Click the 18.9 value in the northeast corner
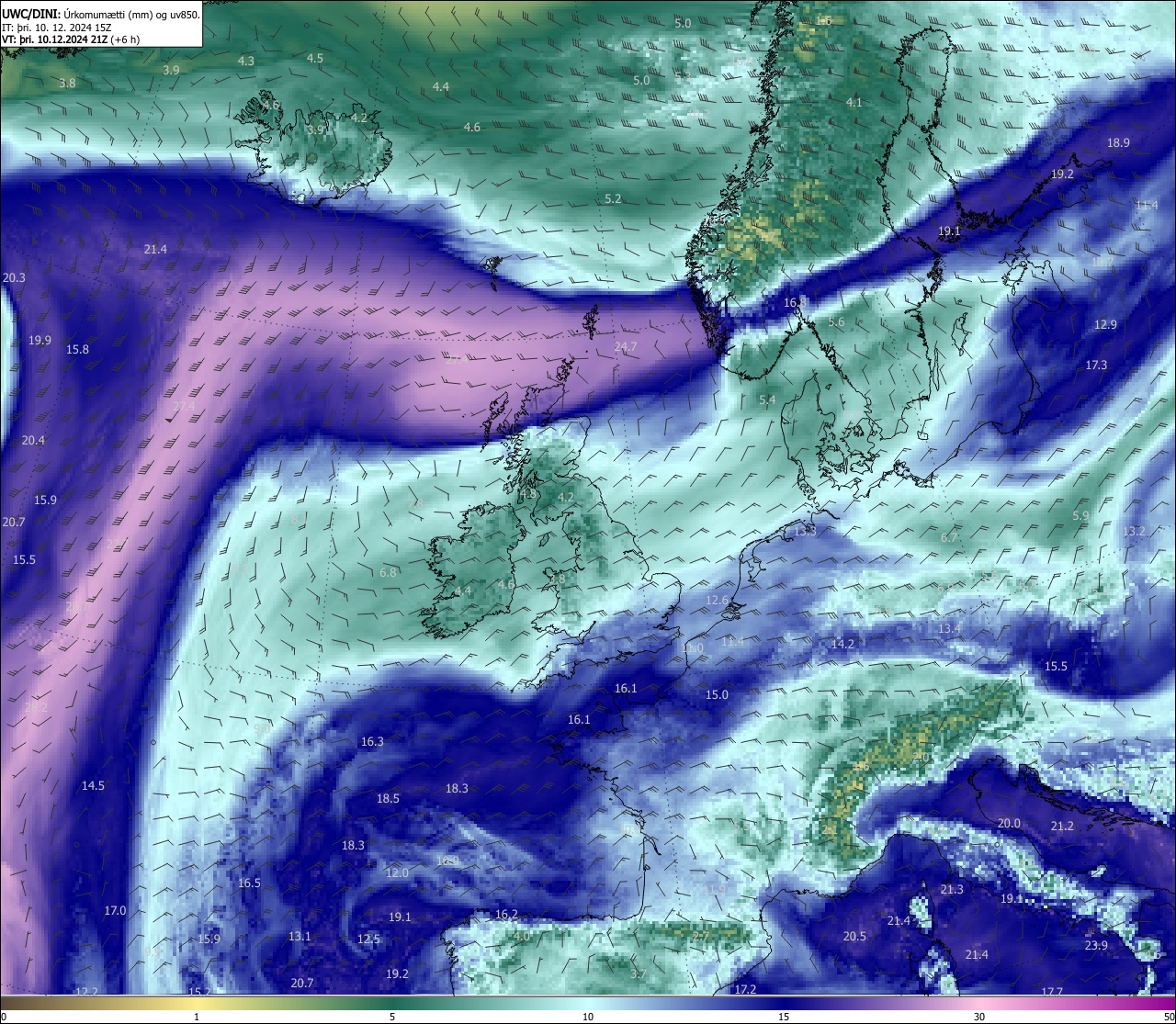This screenshot has height=1024, width=1176. [x=1118, y=143]
